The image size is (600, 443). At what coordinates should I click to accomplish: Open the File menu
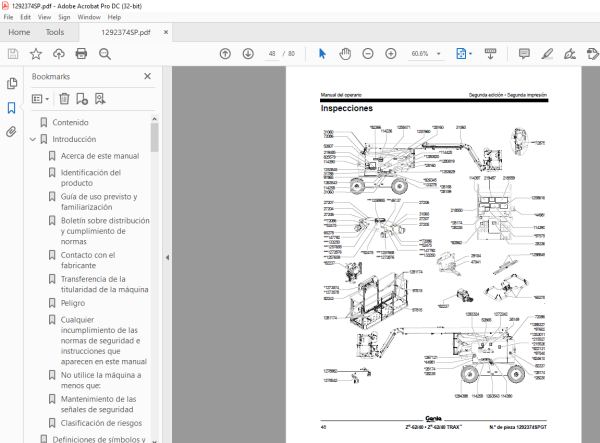pyautogui.click(x=8, y=17)
